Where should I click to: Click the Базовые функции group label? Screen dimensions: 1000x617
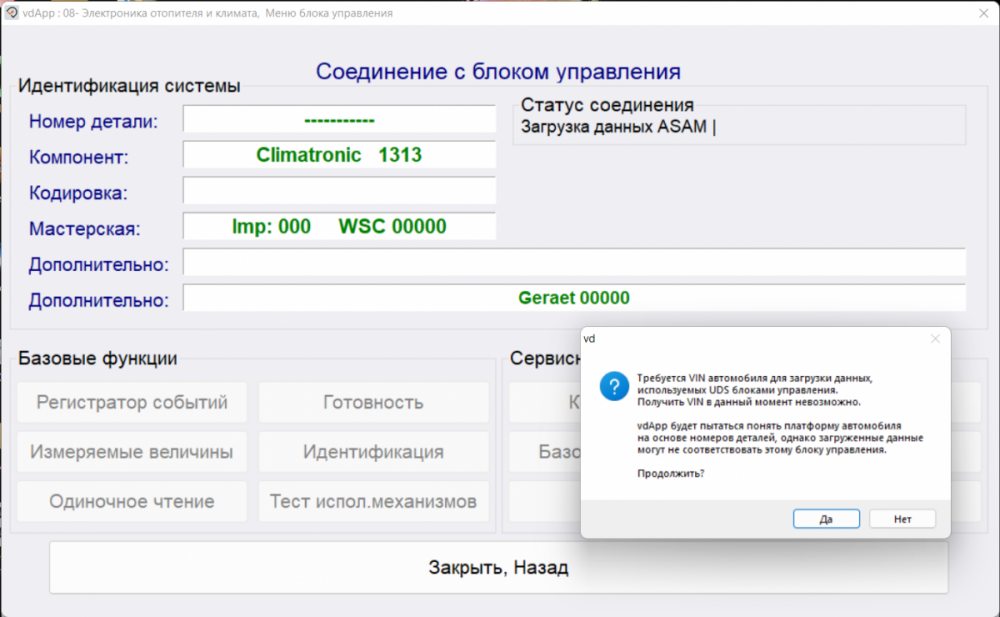click(x=98, y=358)
